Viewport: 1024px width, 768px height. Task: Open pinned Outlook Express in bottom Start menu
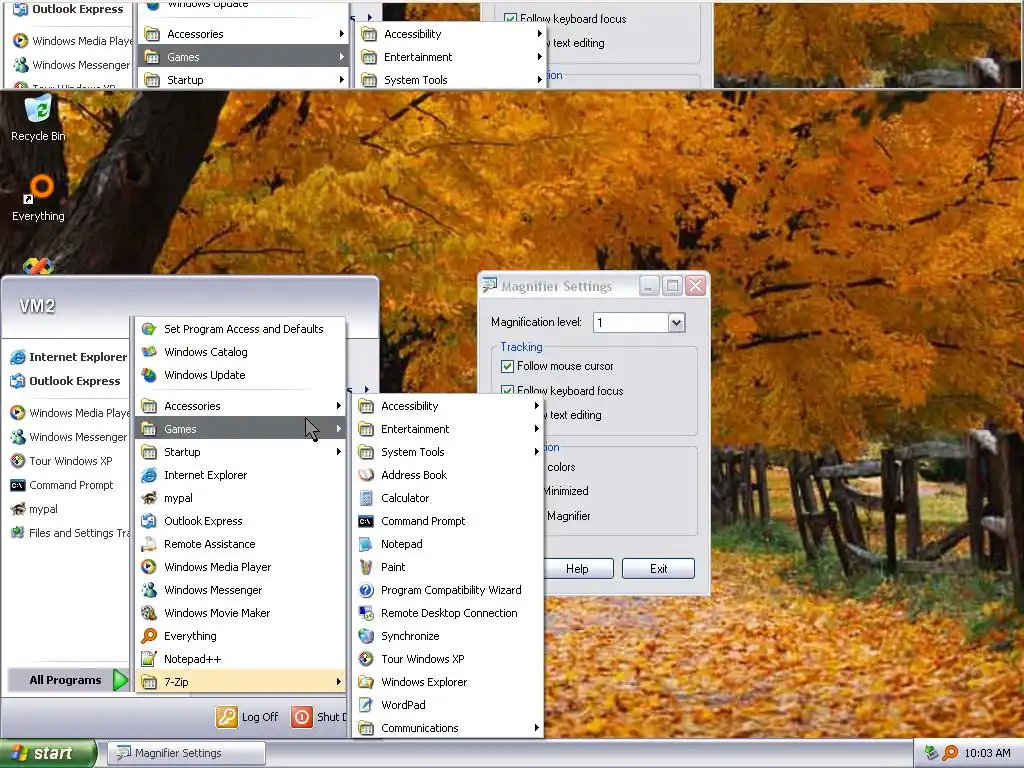[x=68, y=381]
